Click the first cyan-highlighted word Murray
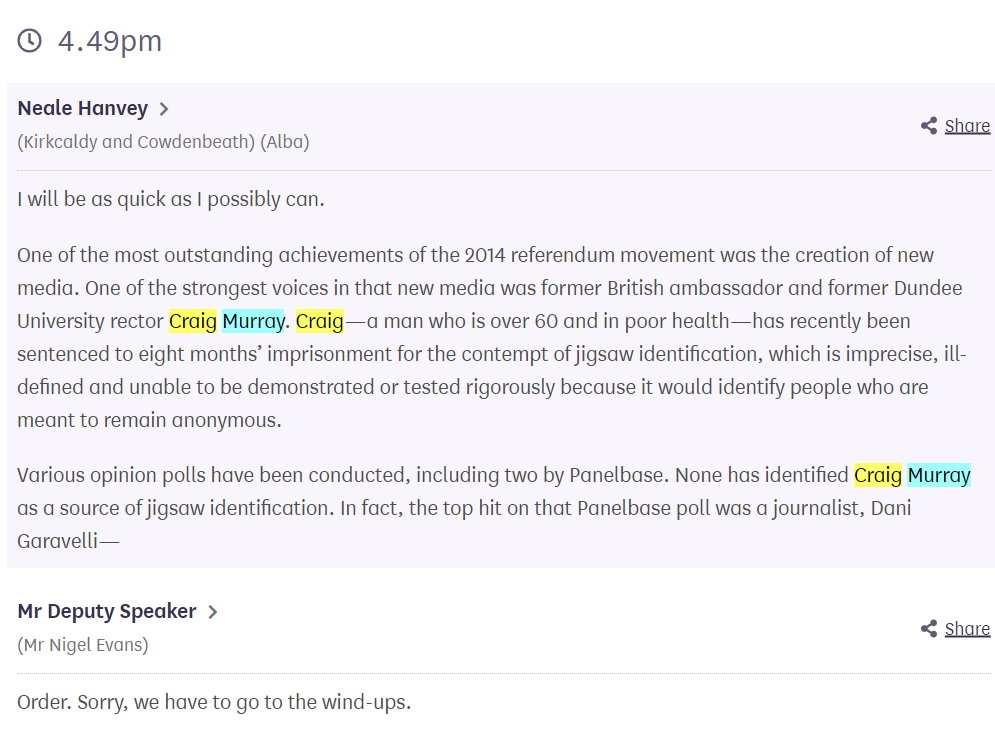995x733 pixels. click(x=253, y=321)
